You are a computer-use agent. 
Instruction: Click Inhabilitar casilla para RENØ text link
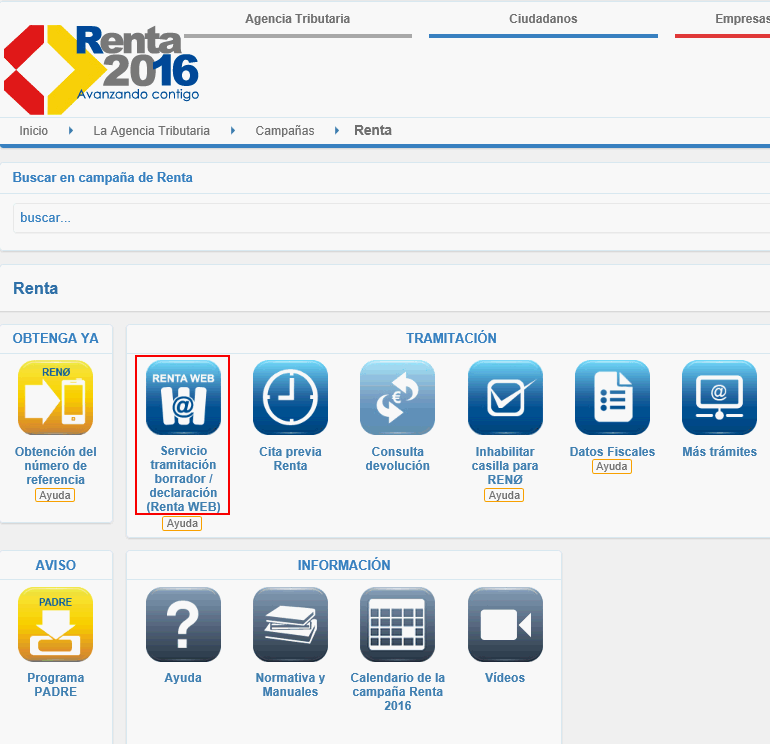[505, 466]
